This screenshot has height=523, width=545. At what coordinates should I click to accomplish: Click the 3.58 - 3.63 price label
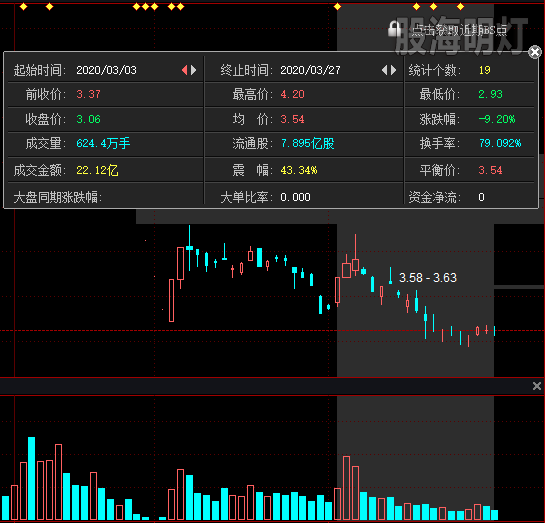coord(428,278)
